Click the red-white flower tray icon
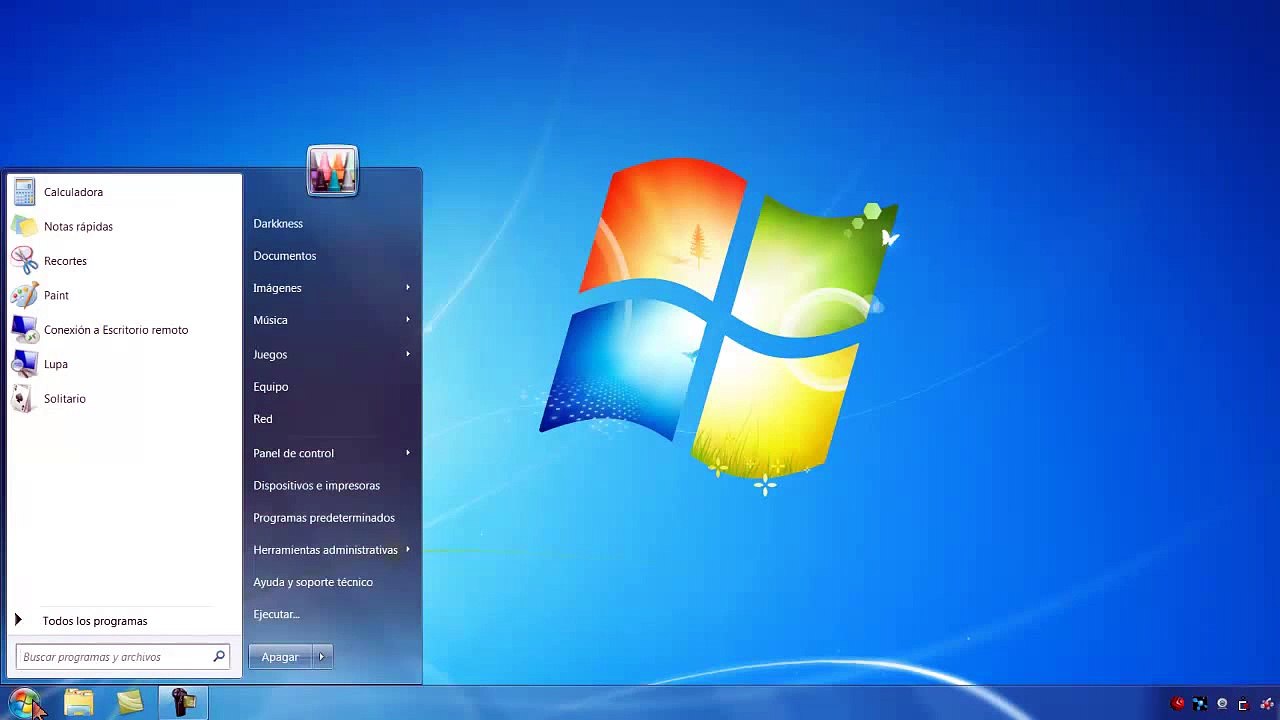The image size is (1280, 720). coord(1266,703)
